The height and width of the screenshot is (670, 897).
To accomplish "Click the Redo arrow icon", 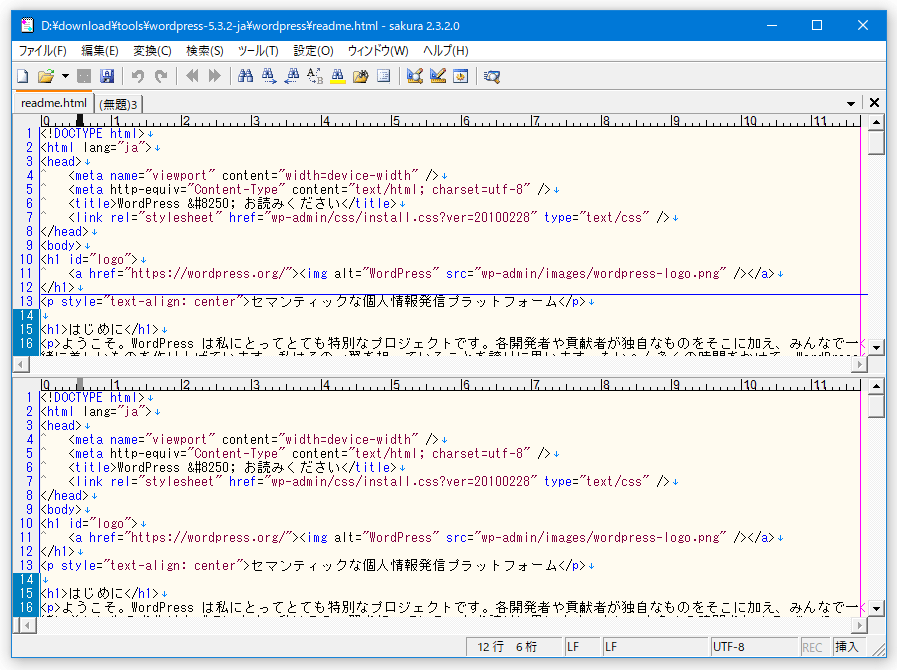I will click(x=161, y=76).
